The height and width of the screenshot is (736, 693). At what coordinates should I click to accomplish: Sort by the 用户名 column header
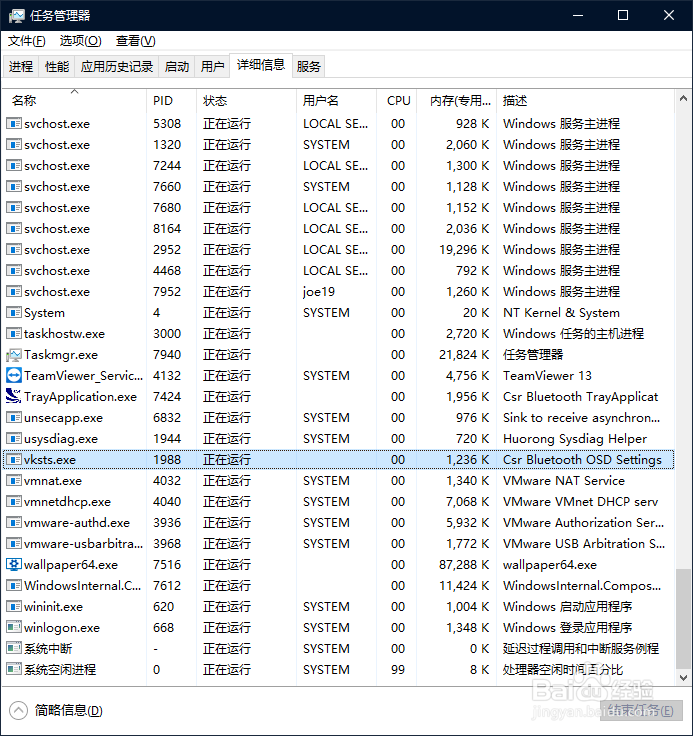coord(336,100)
